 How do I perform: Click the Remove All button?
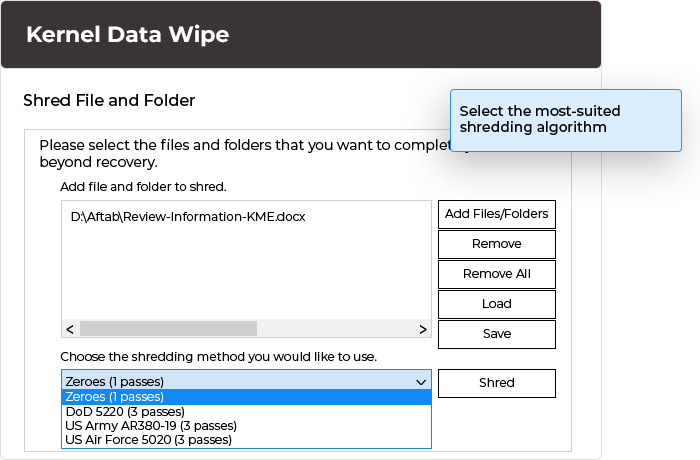point(497,274)
